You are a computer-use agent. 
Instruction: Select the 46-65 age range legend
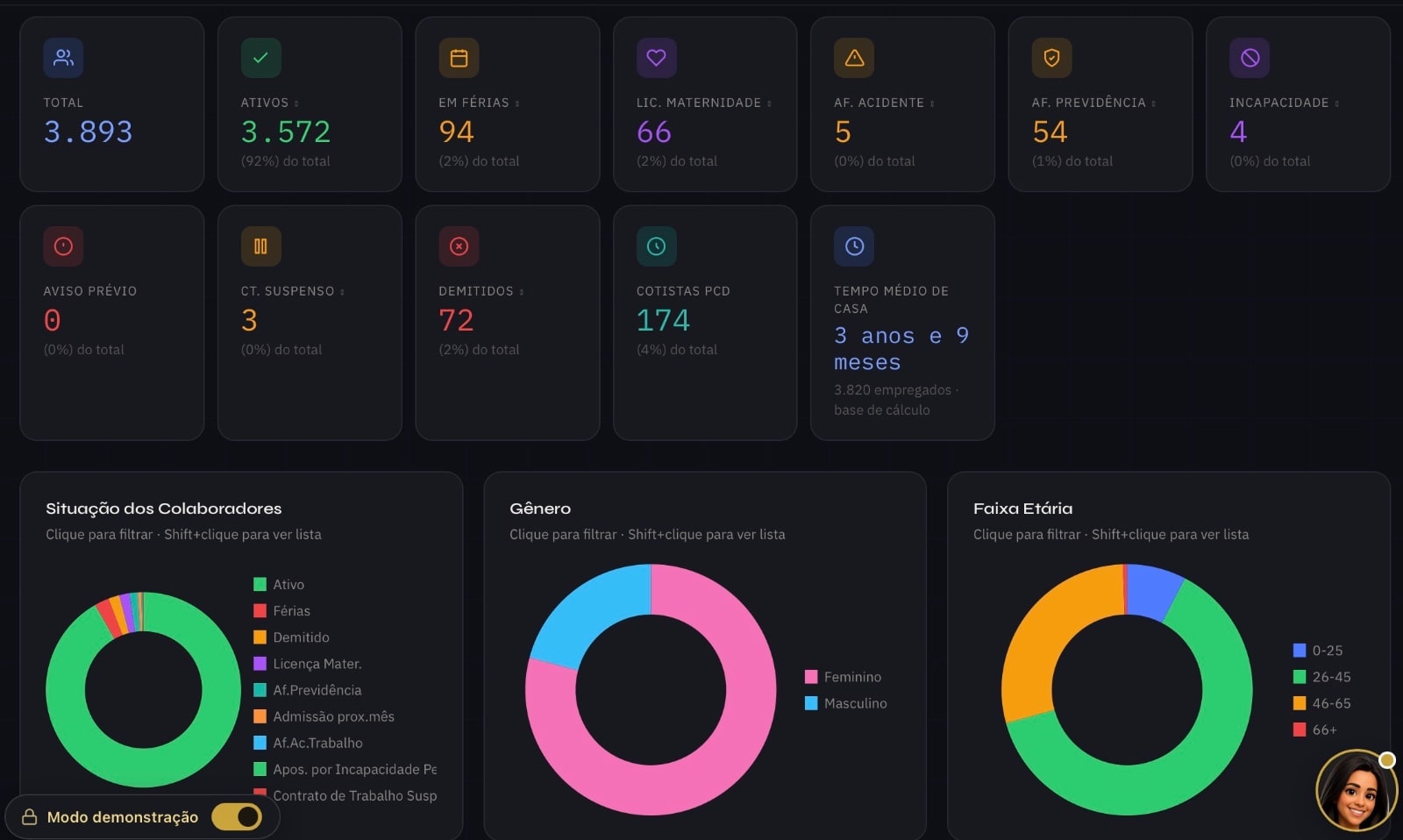(1321, 703)
